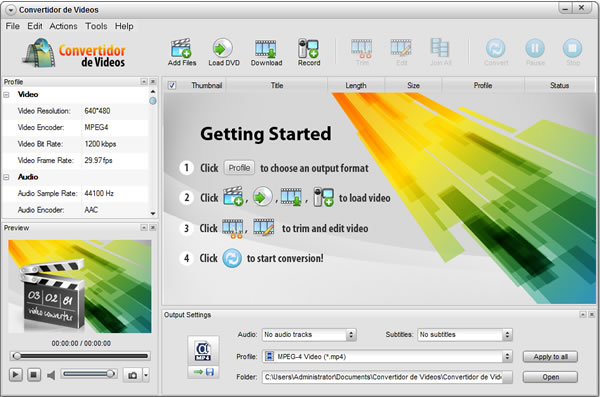Click the preview video thumbnail
This screenshot has height=397, width=600.
pyautogui.click(x=80, y=286)
